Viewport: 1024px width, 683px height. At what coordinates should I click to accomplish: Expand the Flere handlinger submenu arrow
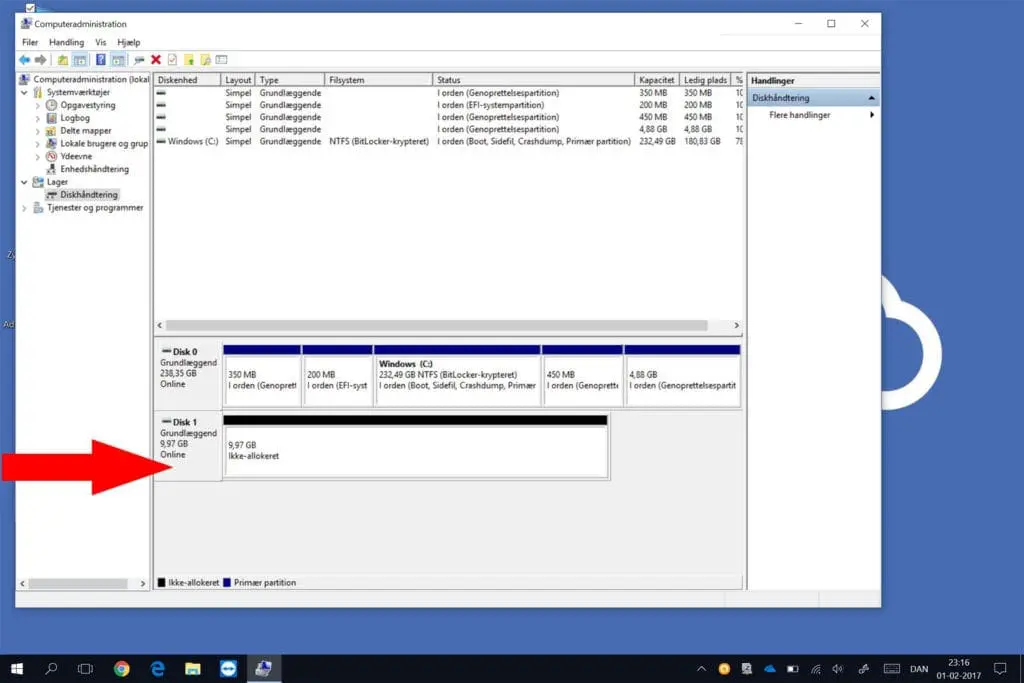pyautogui.click(x=872, y=115)
